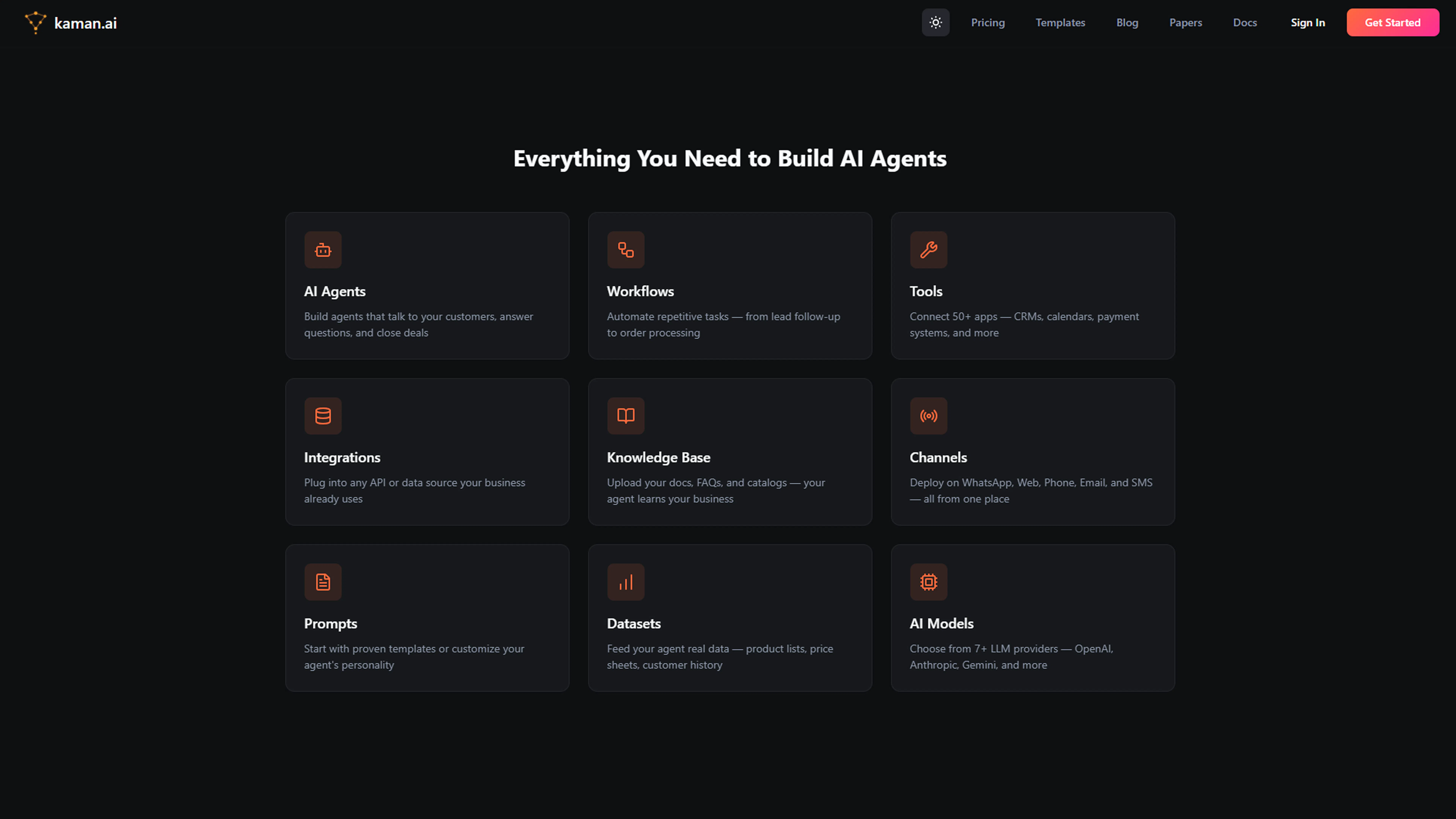Click the kaman.ai brand name
This screenshot has height=819, width=1456.
pos(85,23)
